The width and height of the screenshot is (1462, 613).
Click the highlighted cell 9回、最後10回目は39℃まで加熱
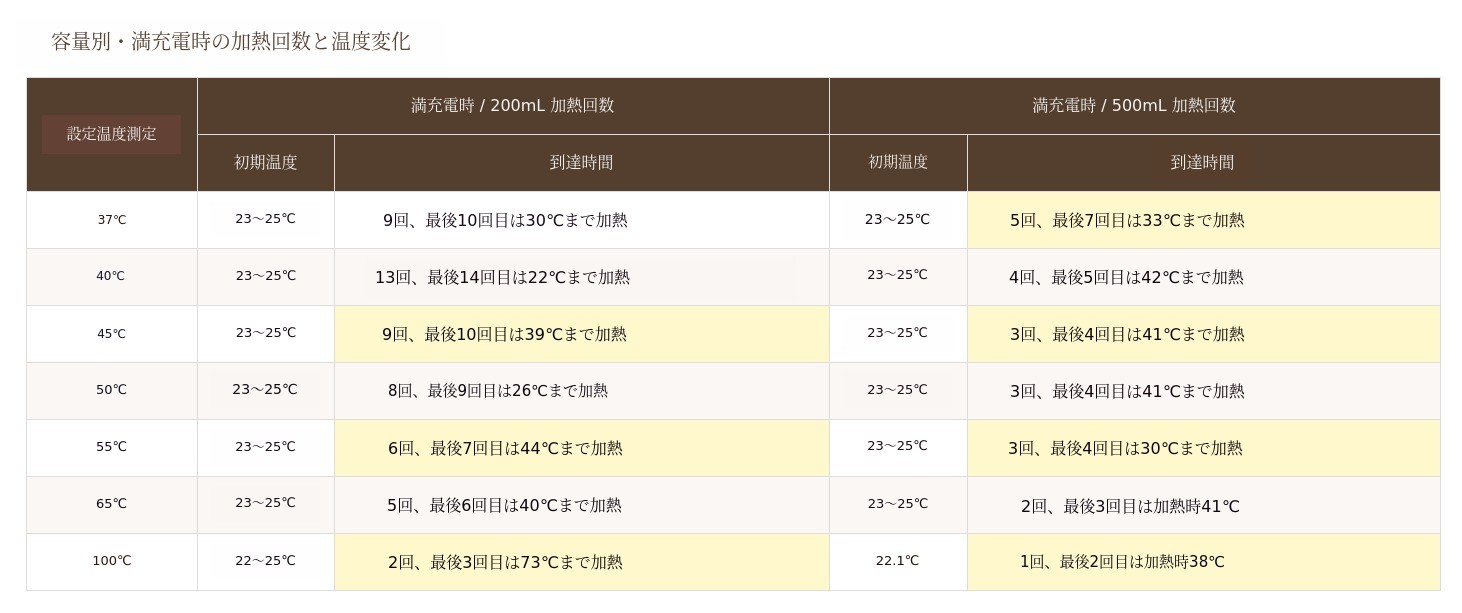tap(504, 334)
